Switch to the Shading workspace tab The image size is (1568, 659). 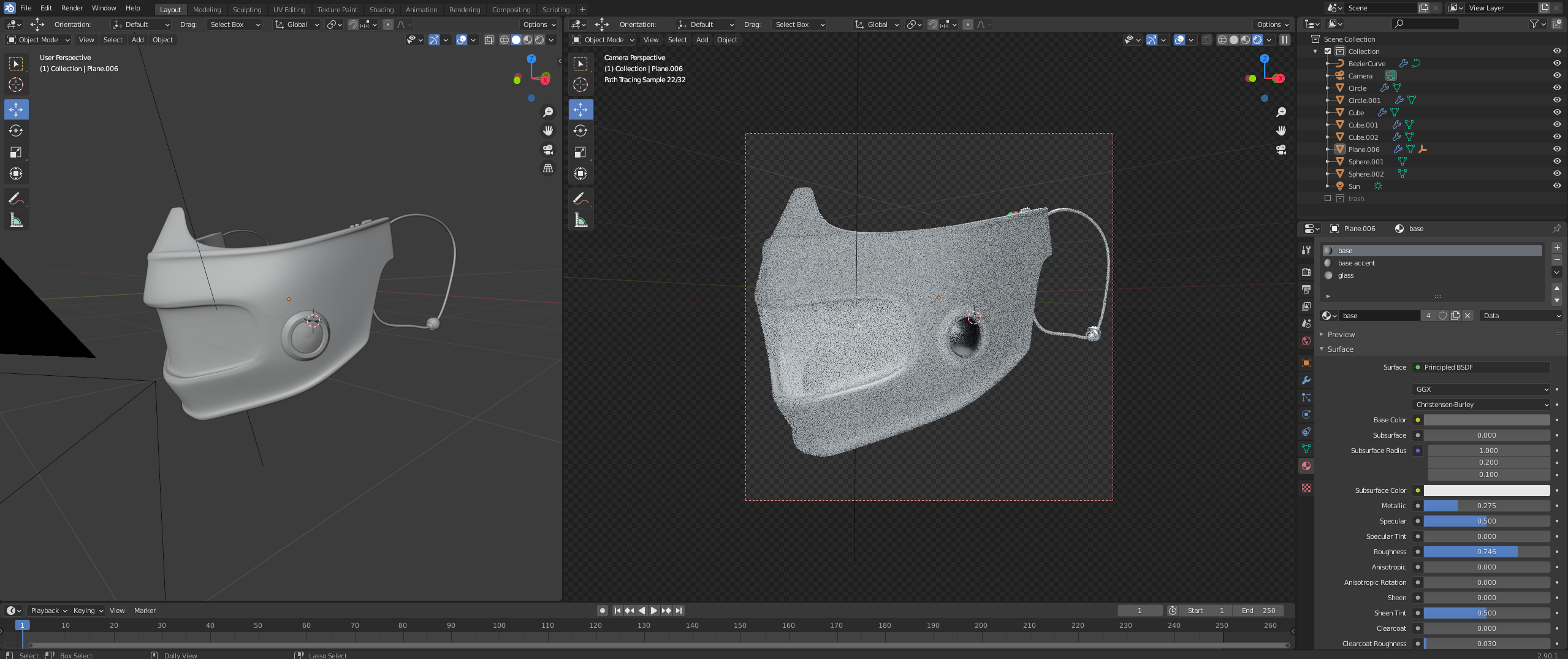click(x=381, y=9)
